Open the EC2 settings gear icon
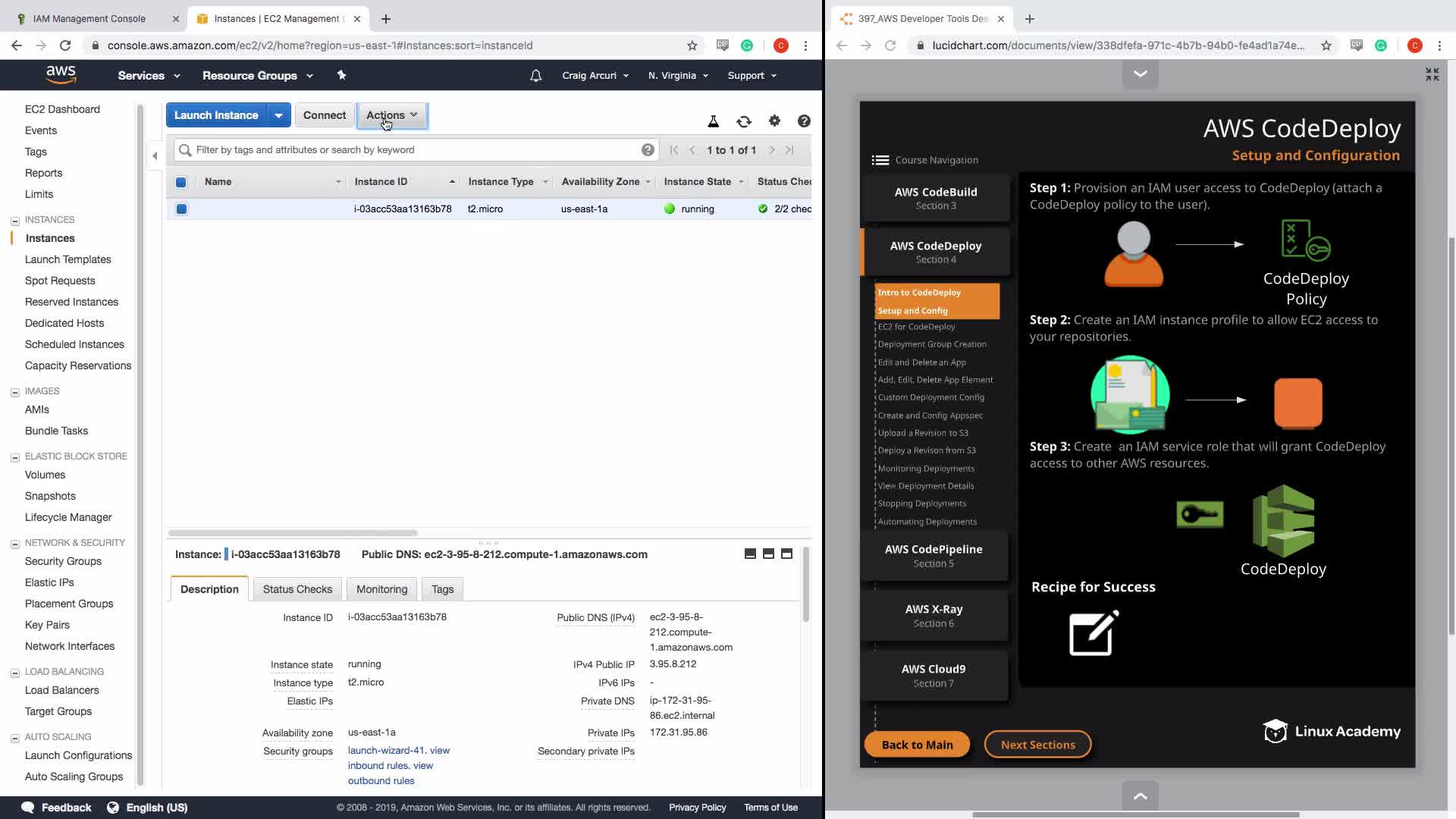Image resolution: width=1456 pixels, height=819 pixels. pyautogui.click(x=774, y=121)
